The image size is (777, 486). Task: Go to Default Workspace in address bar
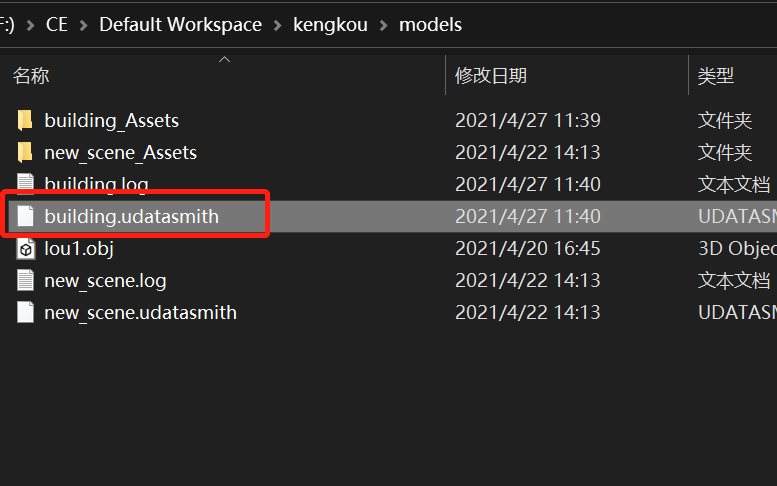[180, 25]
